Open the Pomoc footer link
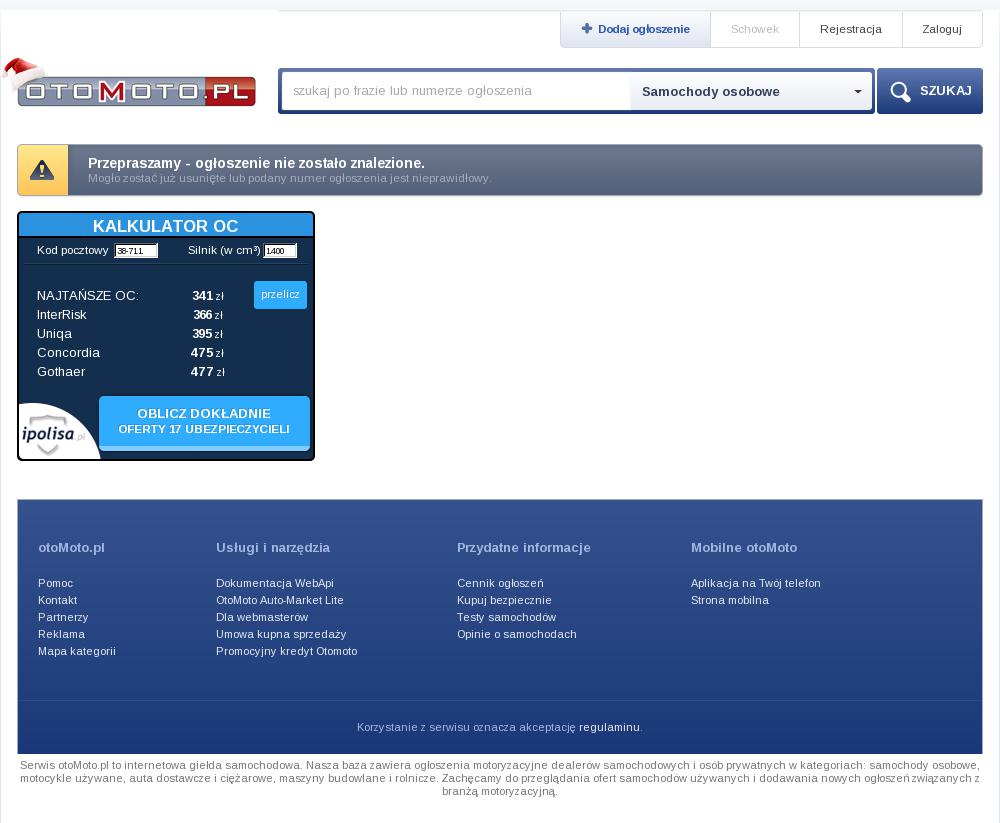Viewport: 1000px width, 823px height. point(55,583)
